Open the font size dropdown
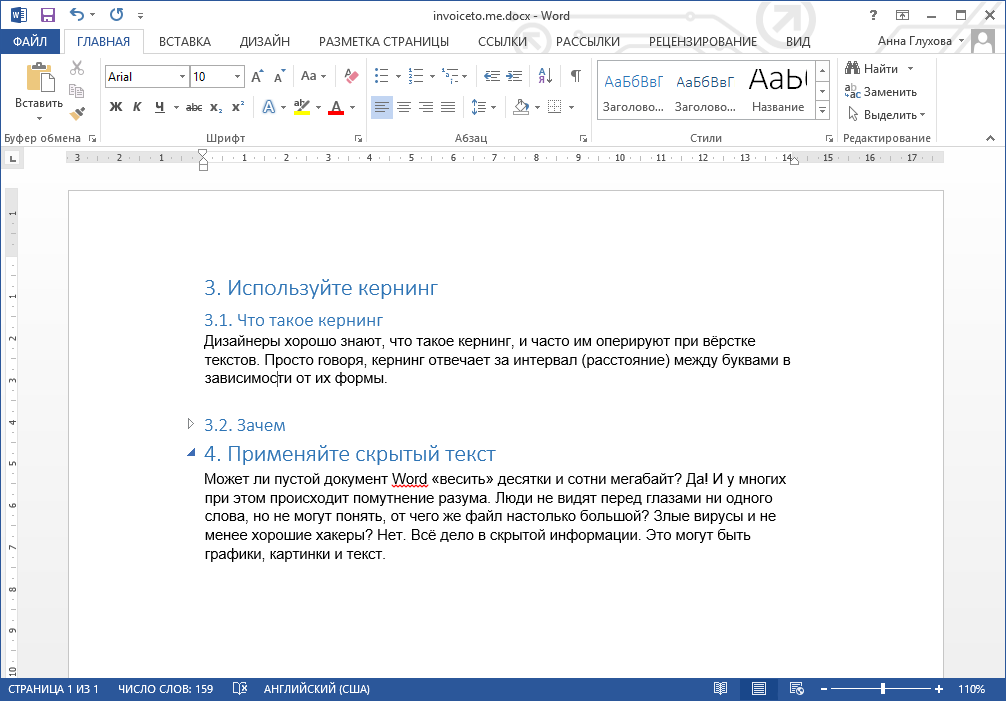This screenshot has height=701, width=1006. (236, 76)
